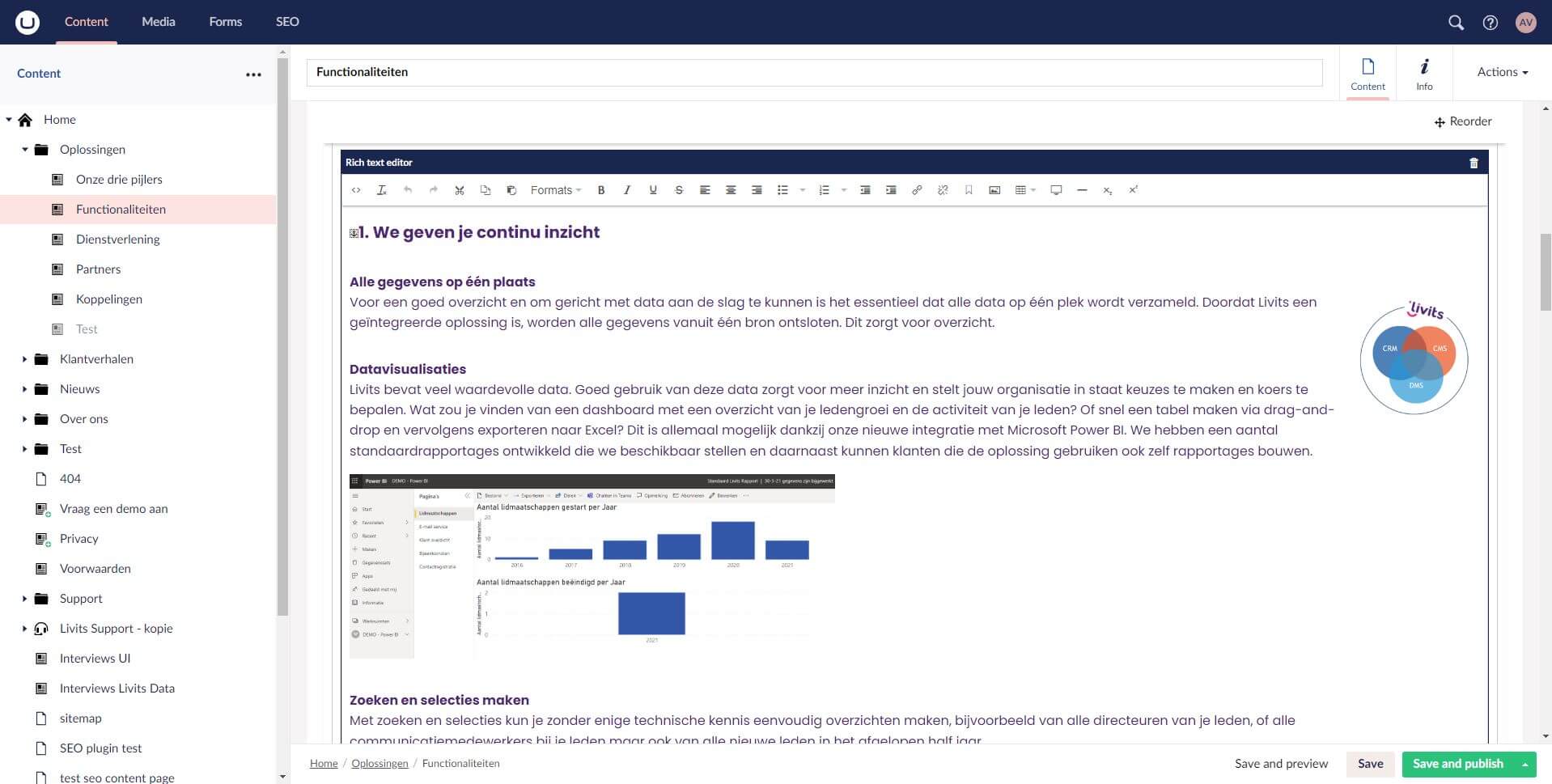The width and height of the screenshot is (1552, 784).
Task: Cut selected text with scissors icon
Action: click(x=460, y=190)
